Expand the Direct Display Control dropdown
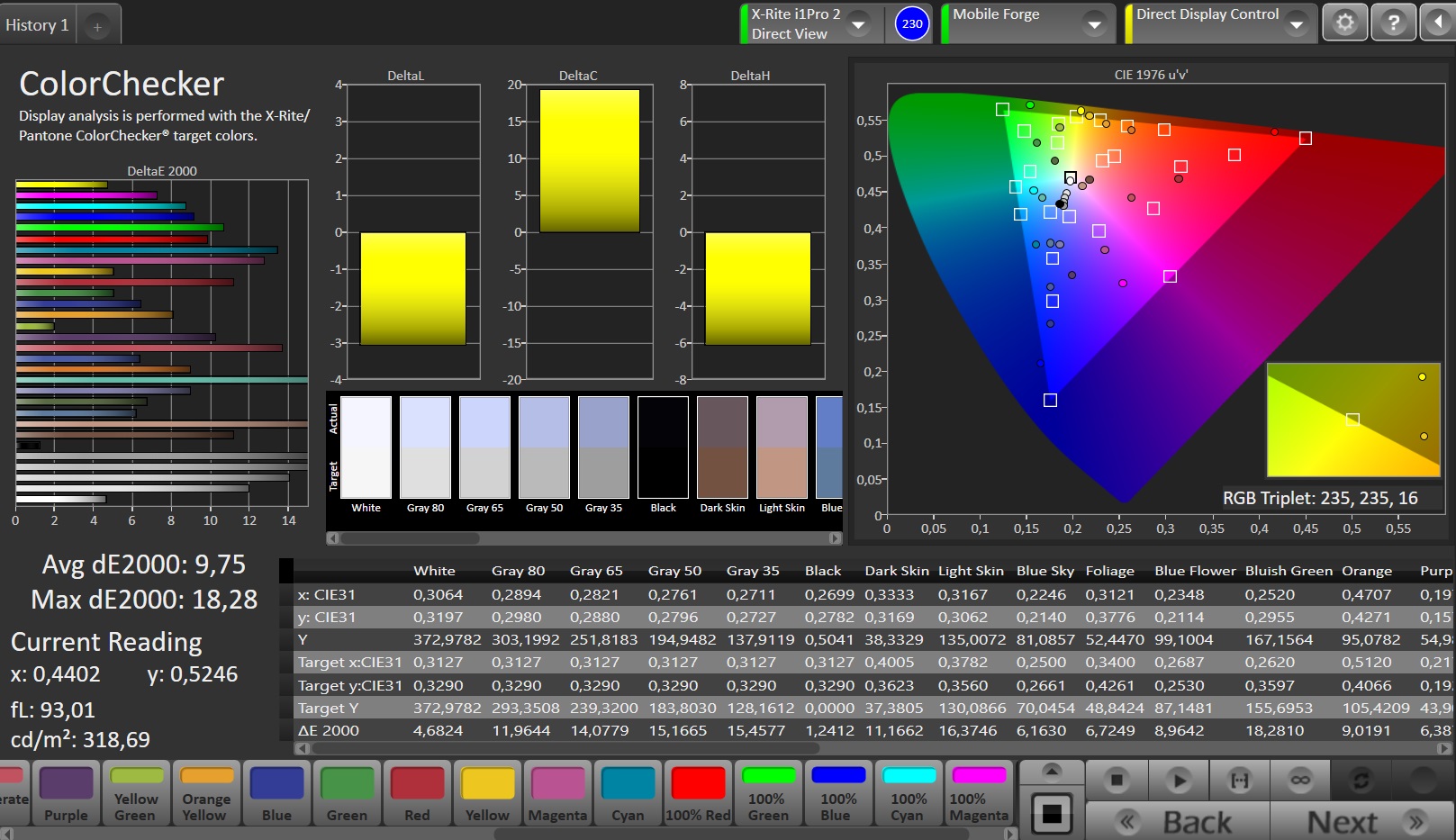 1297,24
